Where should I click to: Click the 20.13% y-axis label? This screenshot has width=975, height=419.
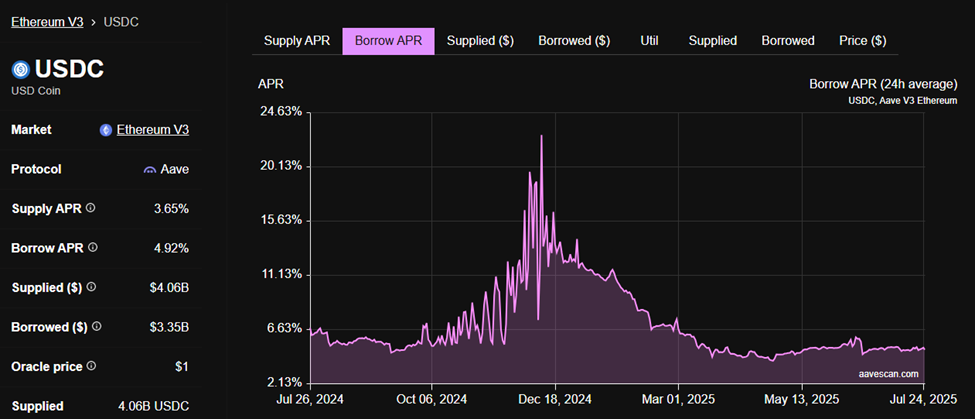point(281,167)
